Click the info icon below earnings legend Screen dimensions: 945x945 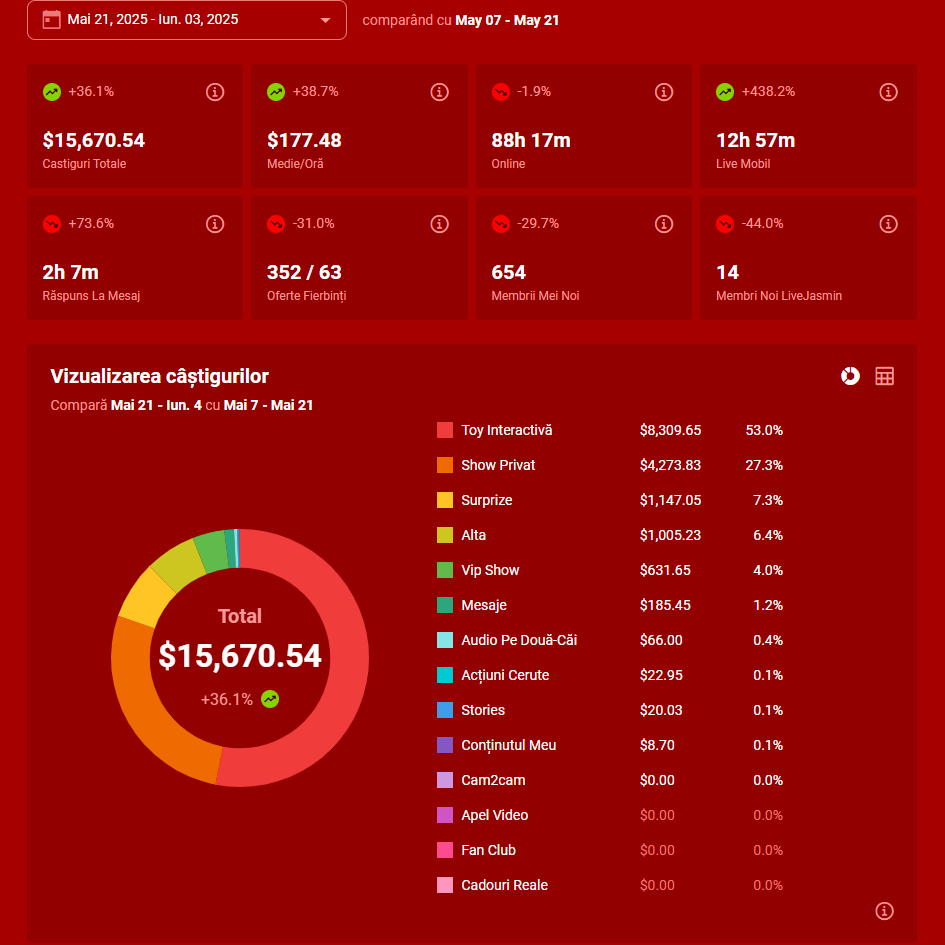[x=884, y=910]
